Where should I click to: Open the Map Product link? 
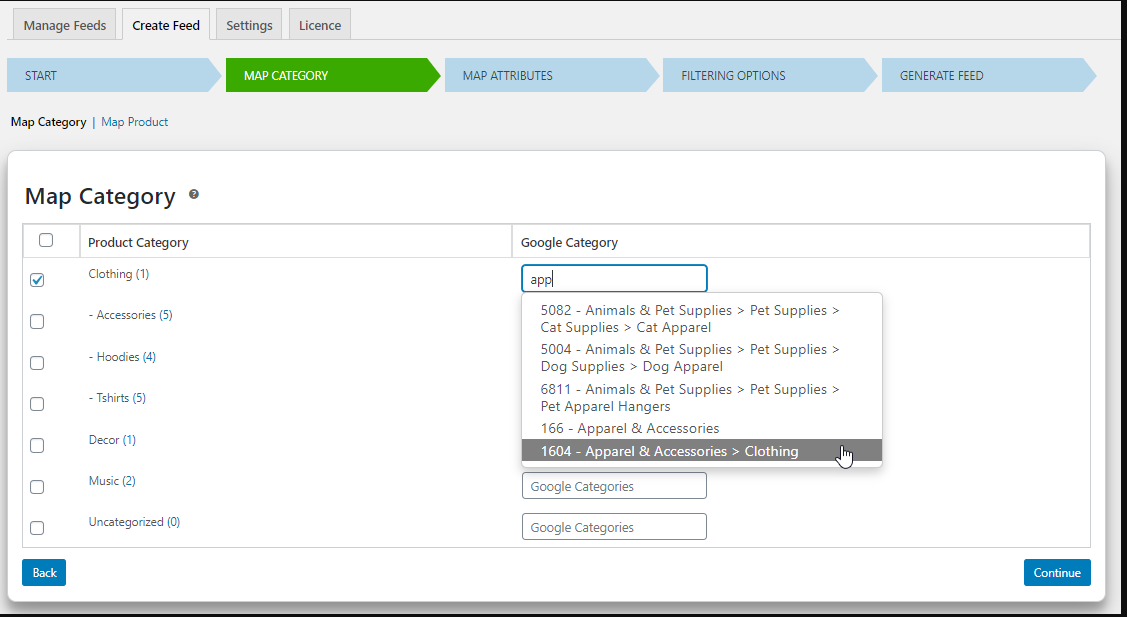click(x=134, y=122)
